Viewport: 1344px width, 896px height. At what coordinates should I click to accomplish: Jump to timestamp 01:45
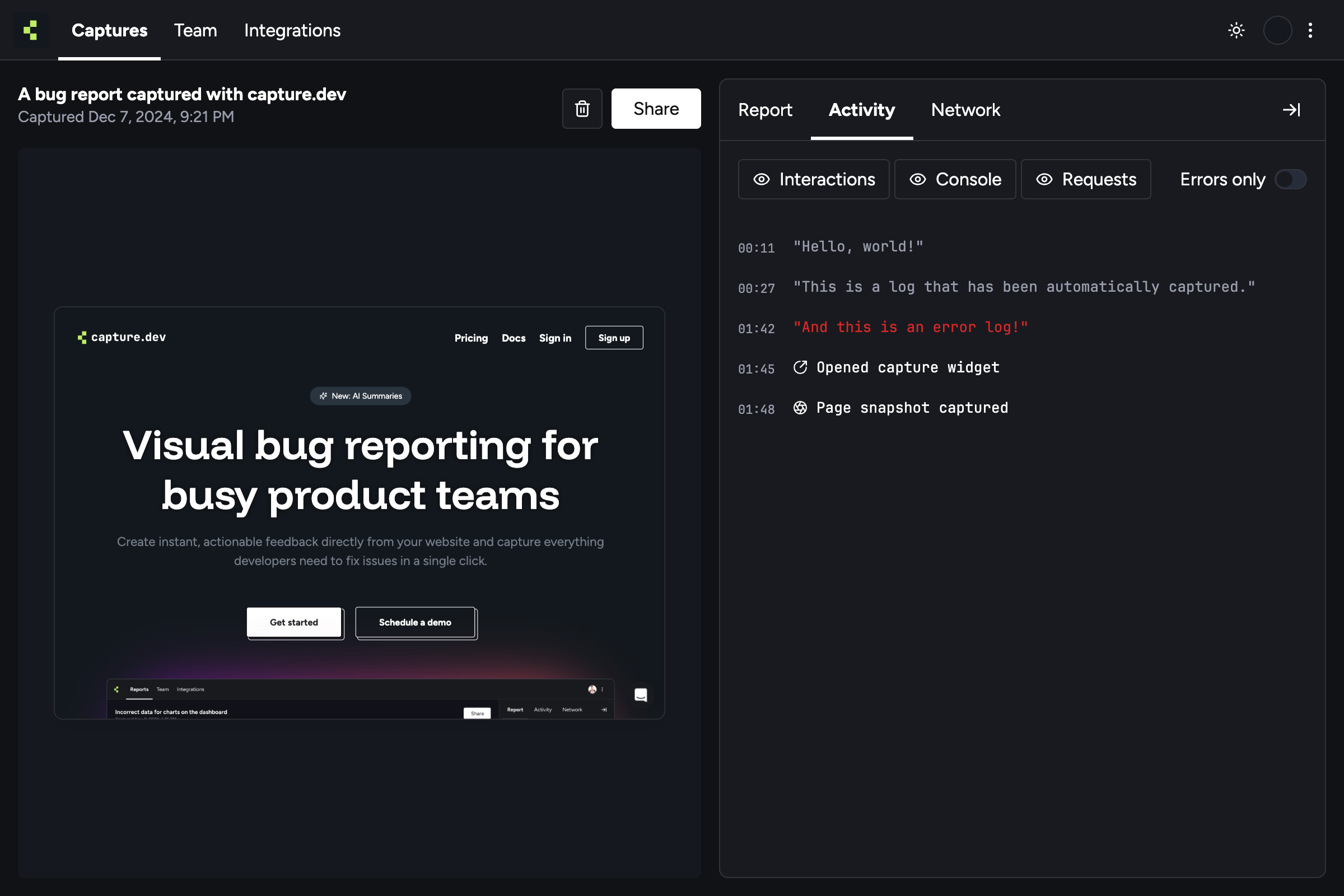tap(756, 369)
